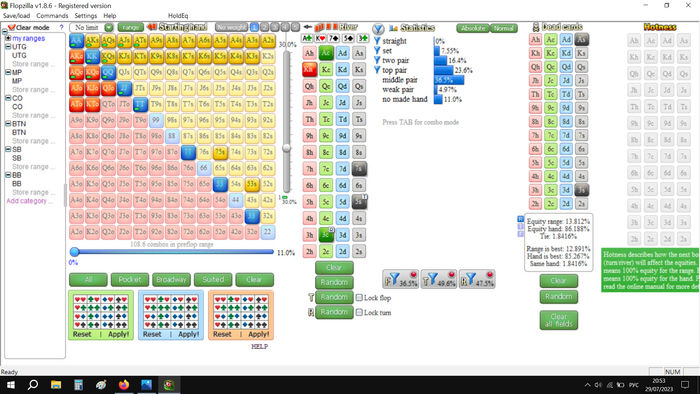The height and width of the screenshot is (394, 700).
Task: Collapse the UTG category
Action: click(x=8, y=46)
